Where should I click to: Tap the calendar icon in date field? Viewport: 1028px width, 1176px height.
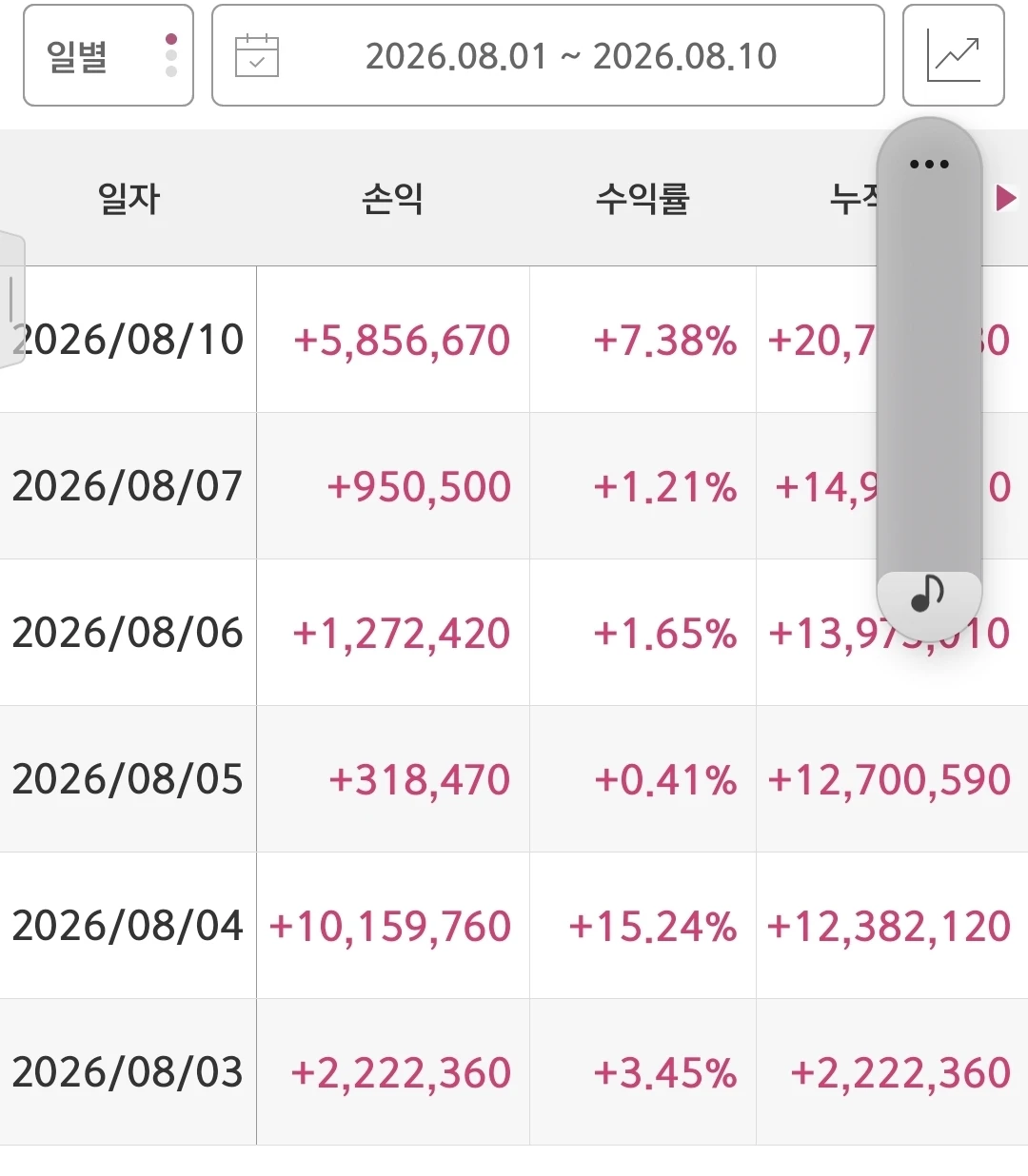click(257, 55)
